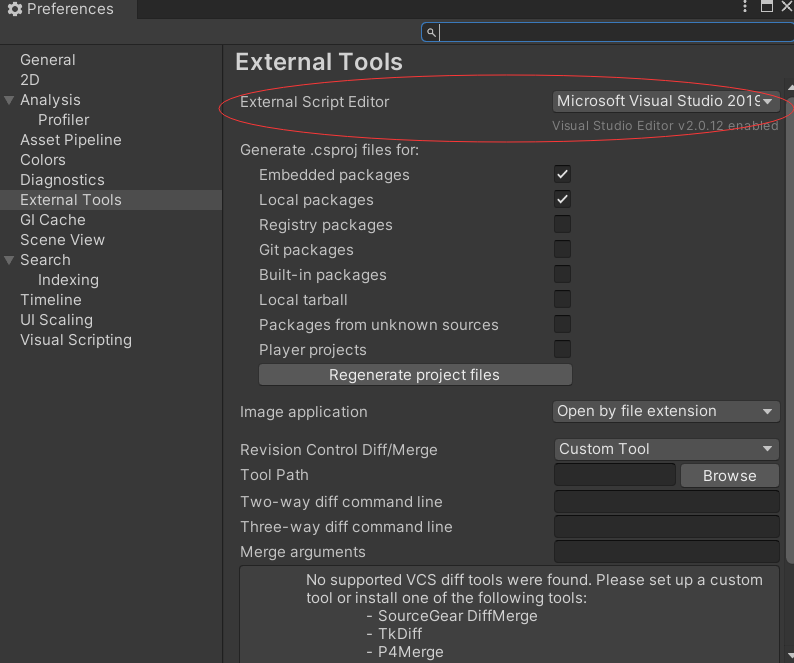This screenshot has height=663, width=794.
Task: Select the Preferences tab
Action: (x=68, y=9)
